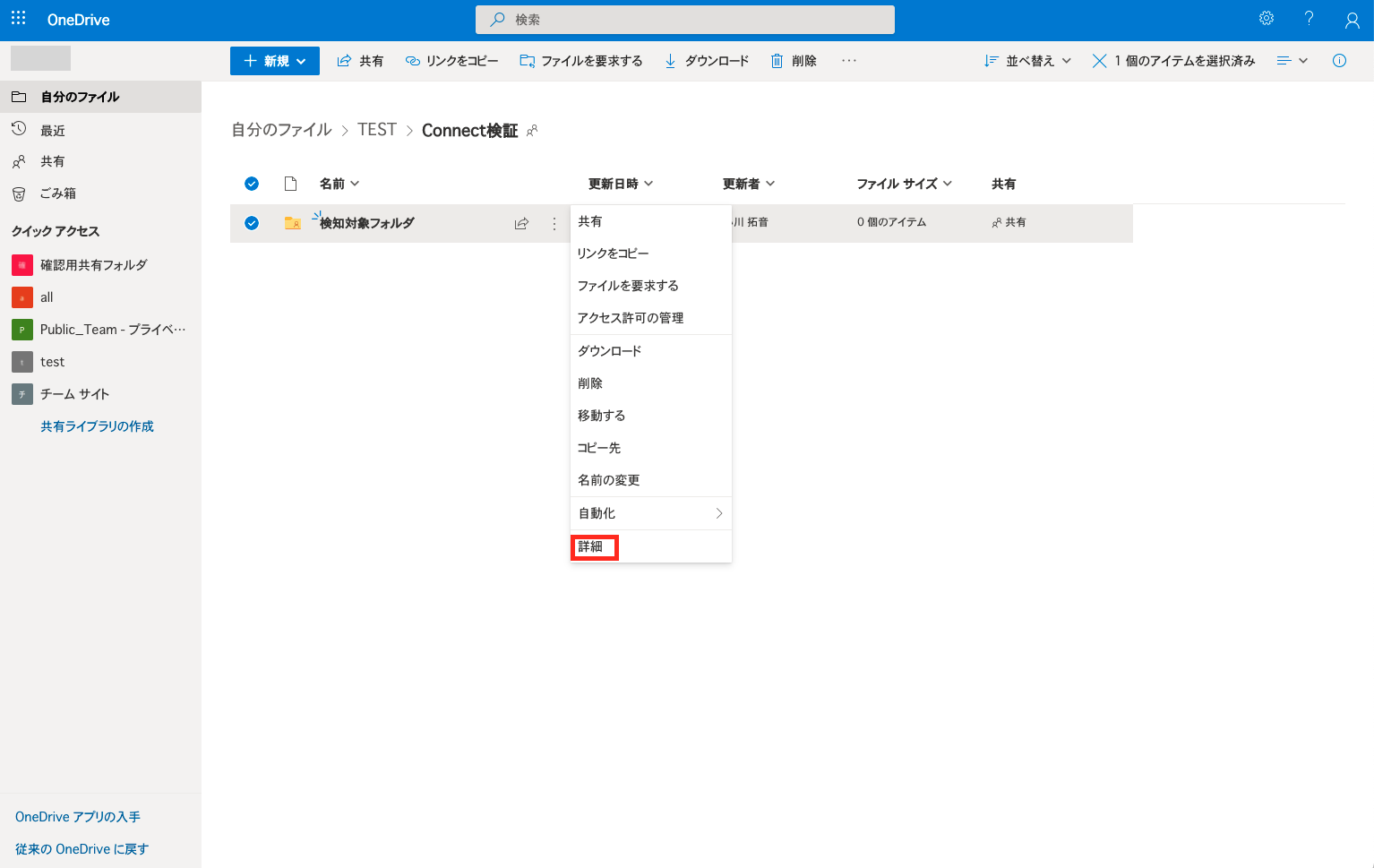Image resolution: width=1374 pixels, height=868 pixels.
Task: Click the ダウンロード toolbar icon
Action: pyautogui.click(x=669, y=60)
